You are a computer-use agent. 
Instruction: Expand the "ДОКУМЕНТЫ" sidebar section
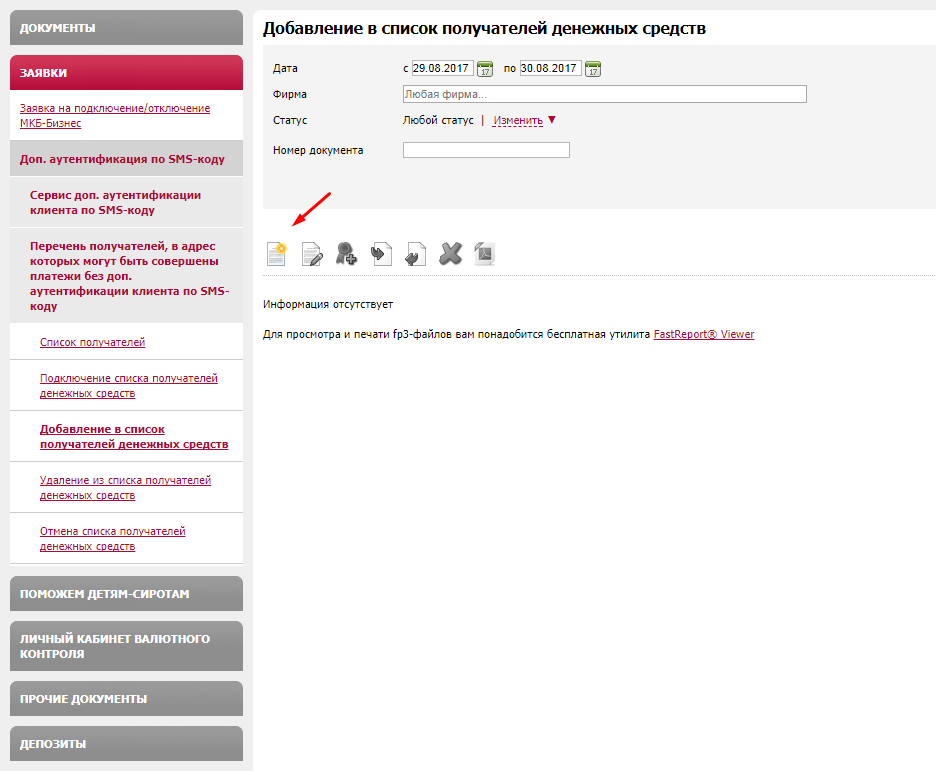[x=126, y=28]
